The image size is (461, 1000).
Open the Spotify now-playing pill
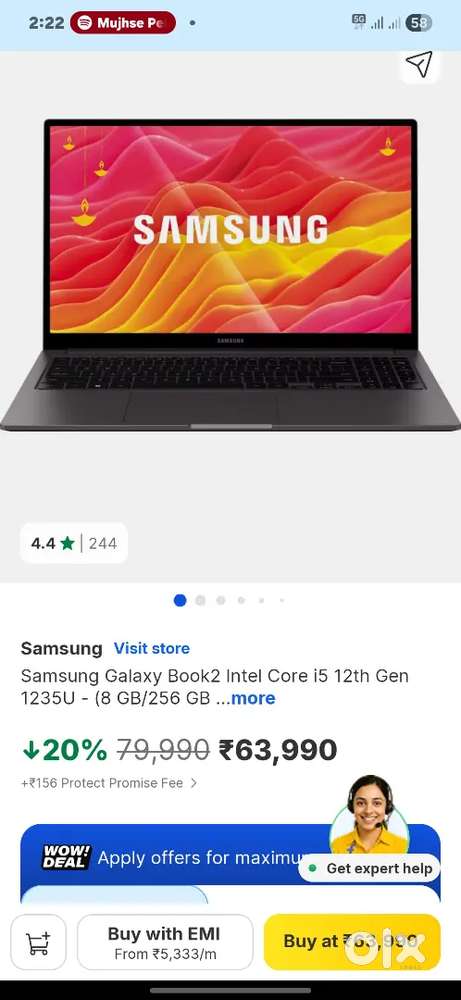pos(123,24)
